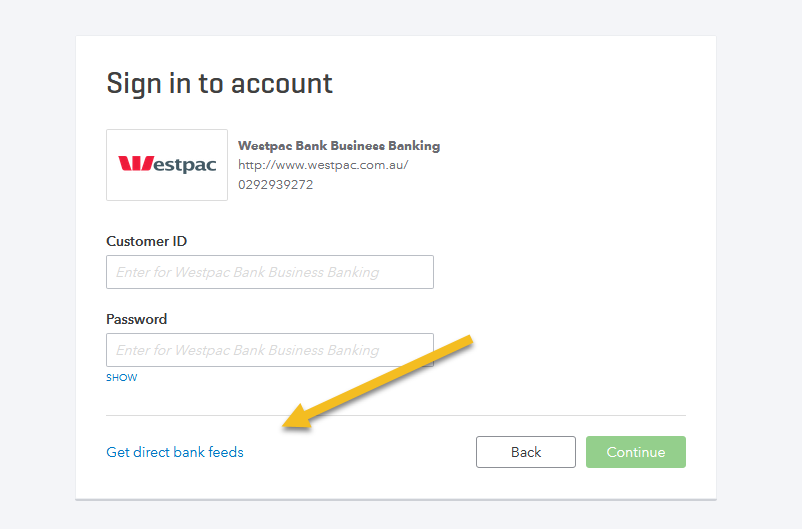Select the Westpac Bank Business Banking title
Screen dimensions: 802x529
click(339, 146)
